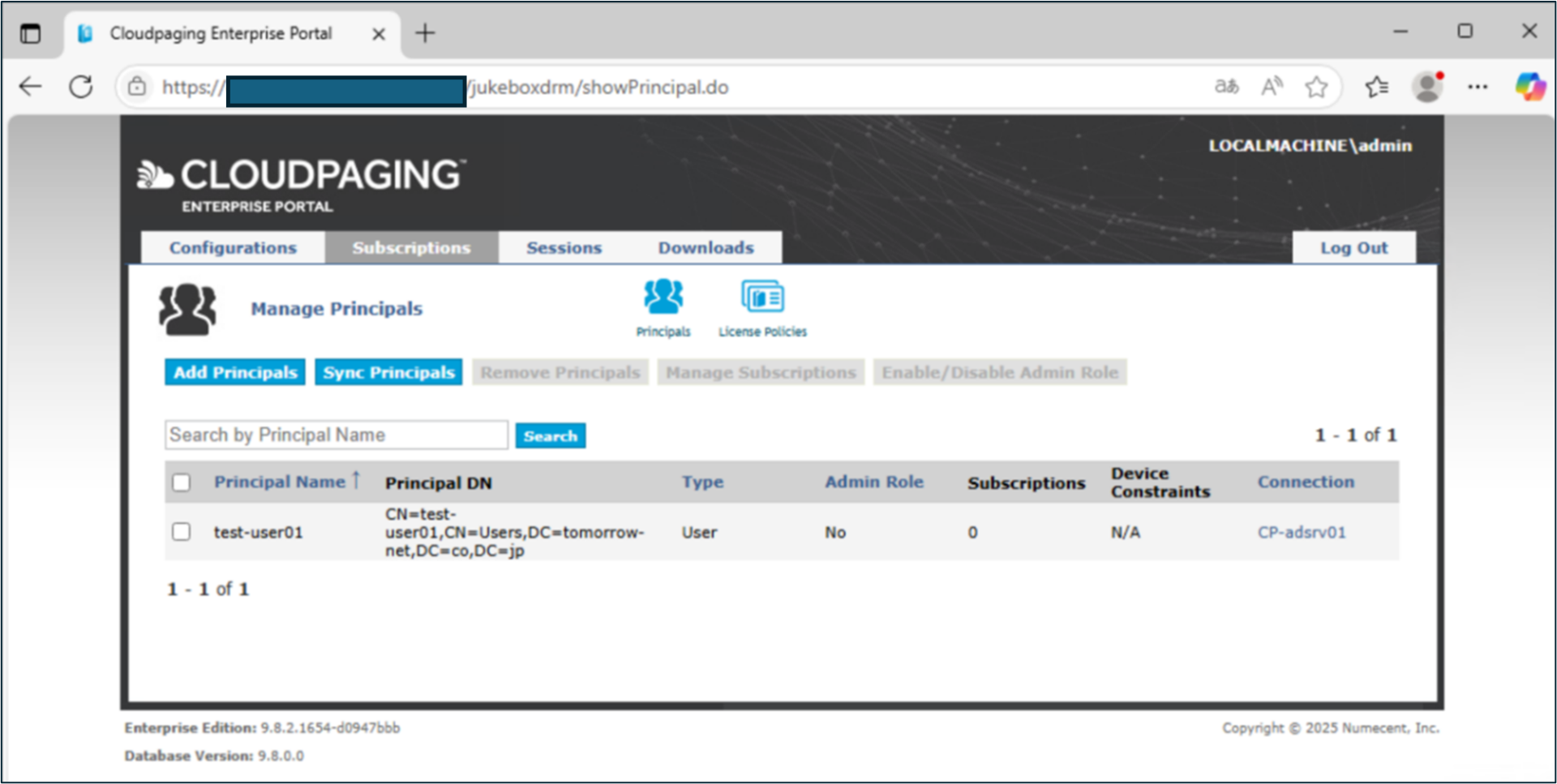Sort by Principal Name column header
1557x784 pixels.
pos(280,482)
